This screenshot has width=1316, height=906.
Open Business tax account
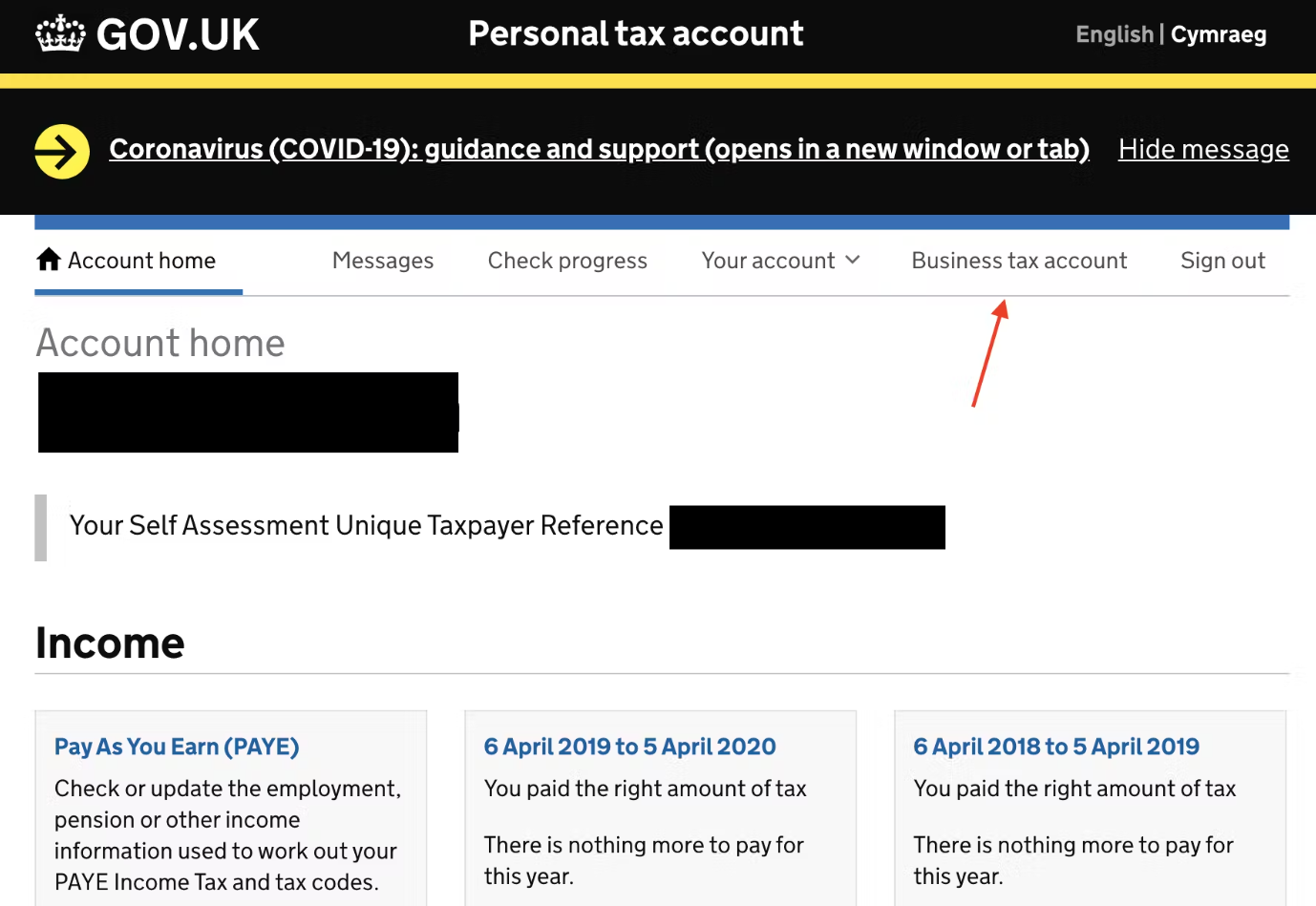[x=1019, y=261]
